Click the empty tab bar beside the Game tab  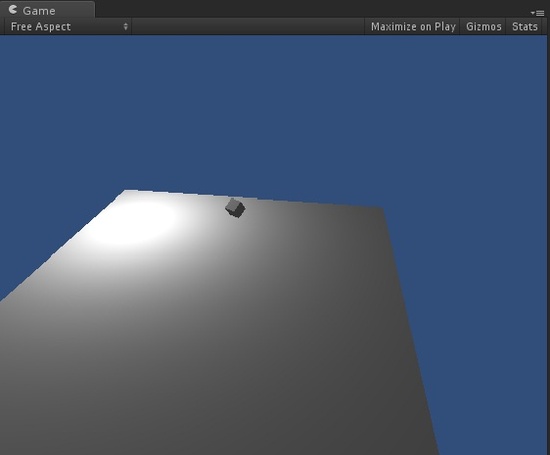310,9
